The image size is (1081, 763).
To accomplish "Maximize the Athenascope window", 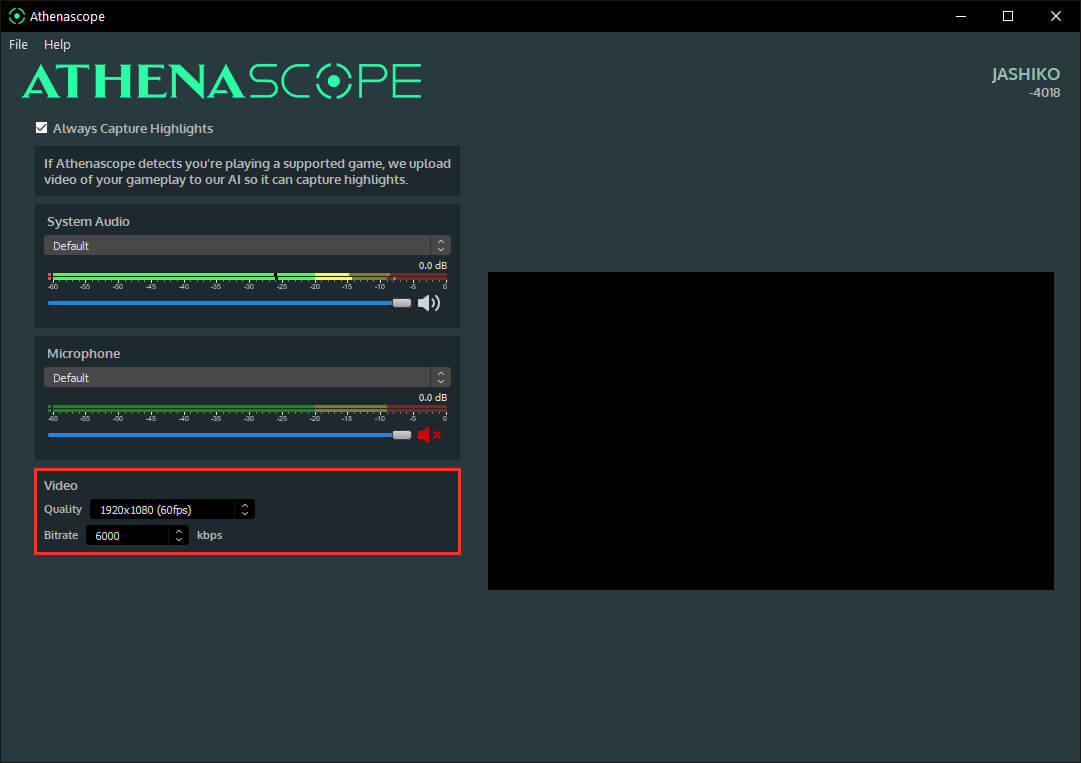I will [1008, 16].
